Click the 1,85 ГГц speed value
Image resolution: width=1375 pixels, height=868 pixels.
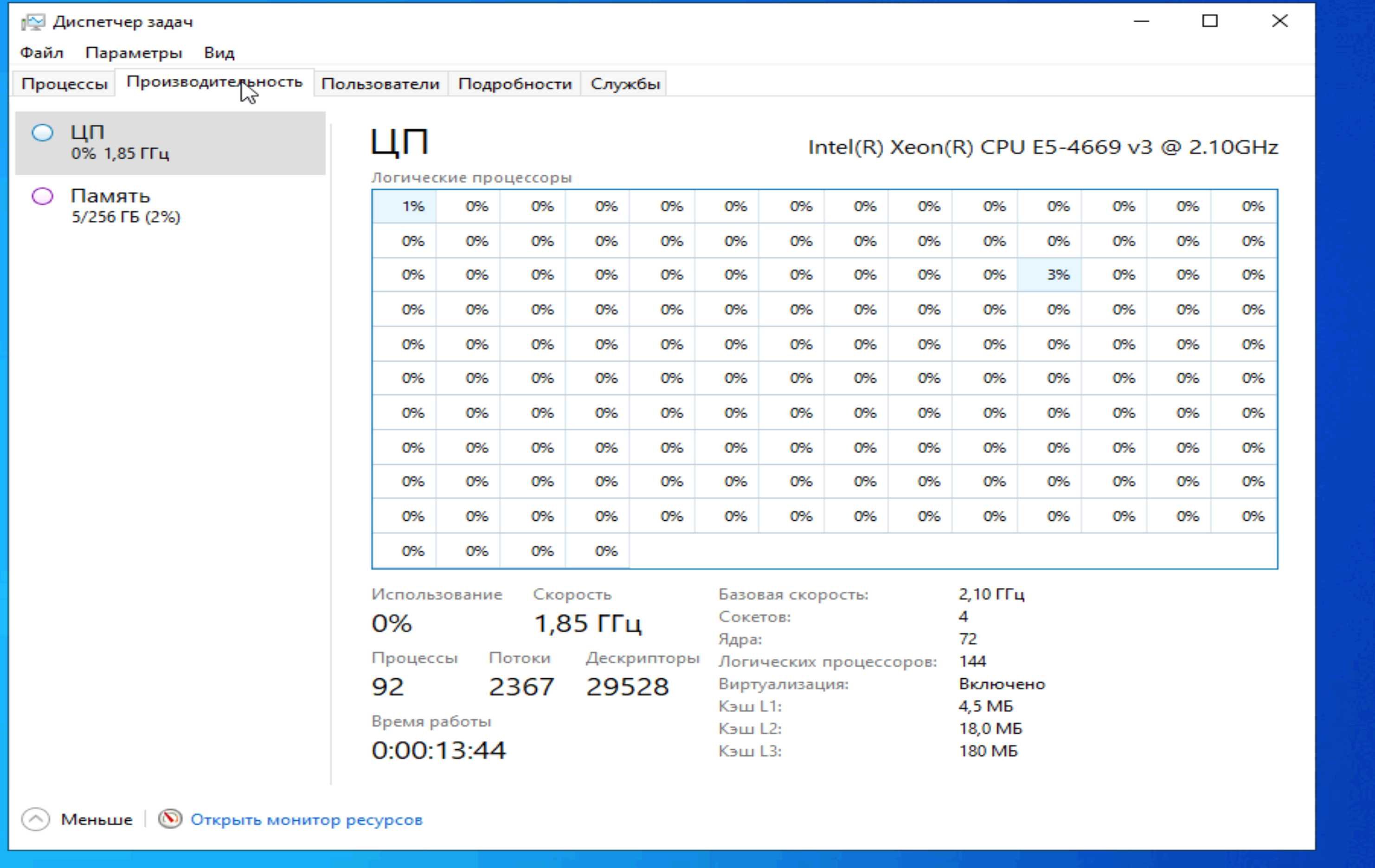point(588,623)
